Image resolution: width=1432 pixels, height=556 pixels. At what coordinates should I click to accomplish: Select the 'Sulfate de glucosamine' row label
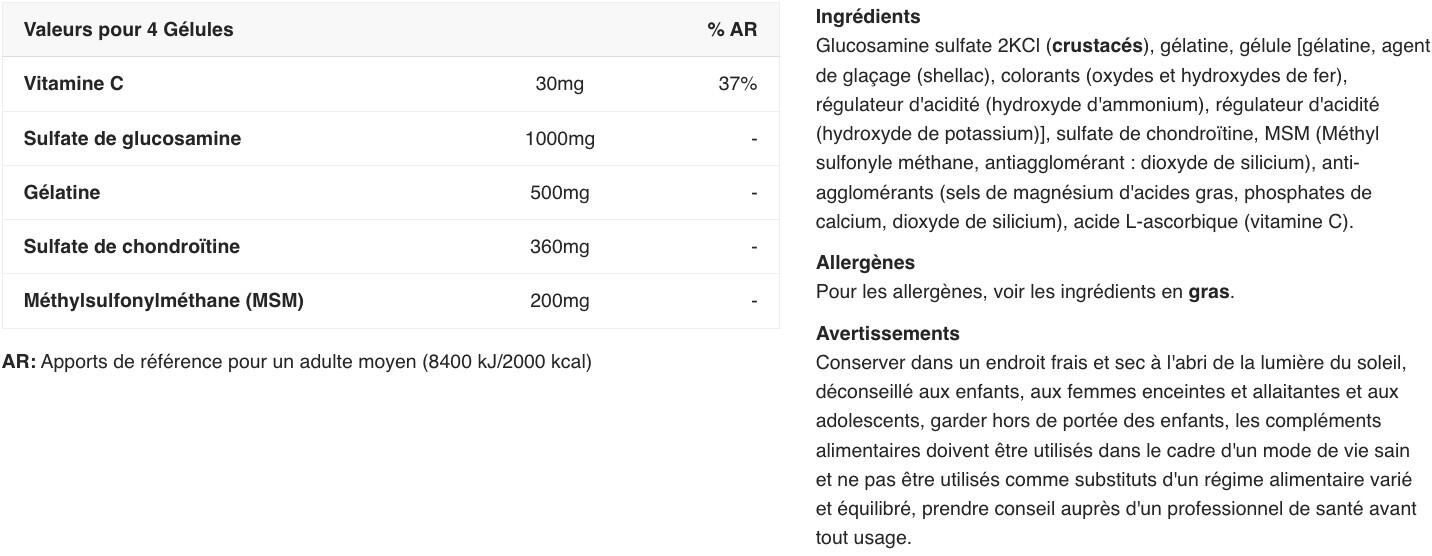[x=132, y=138]
